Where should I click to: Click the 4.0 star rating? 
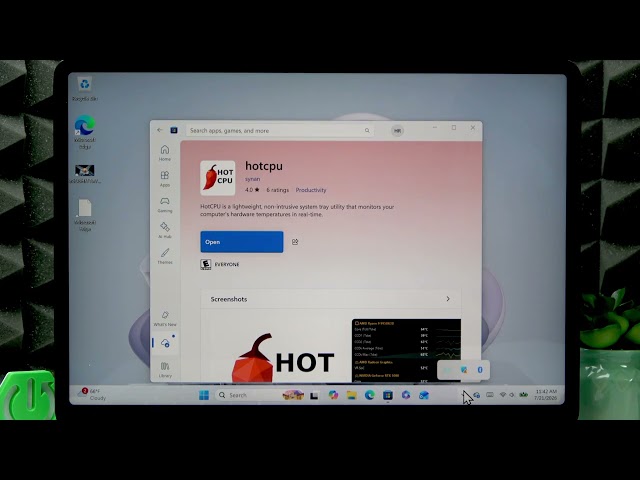(x=252, y=190)
